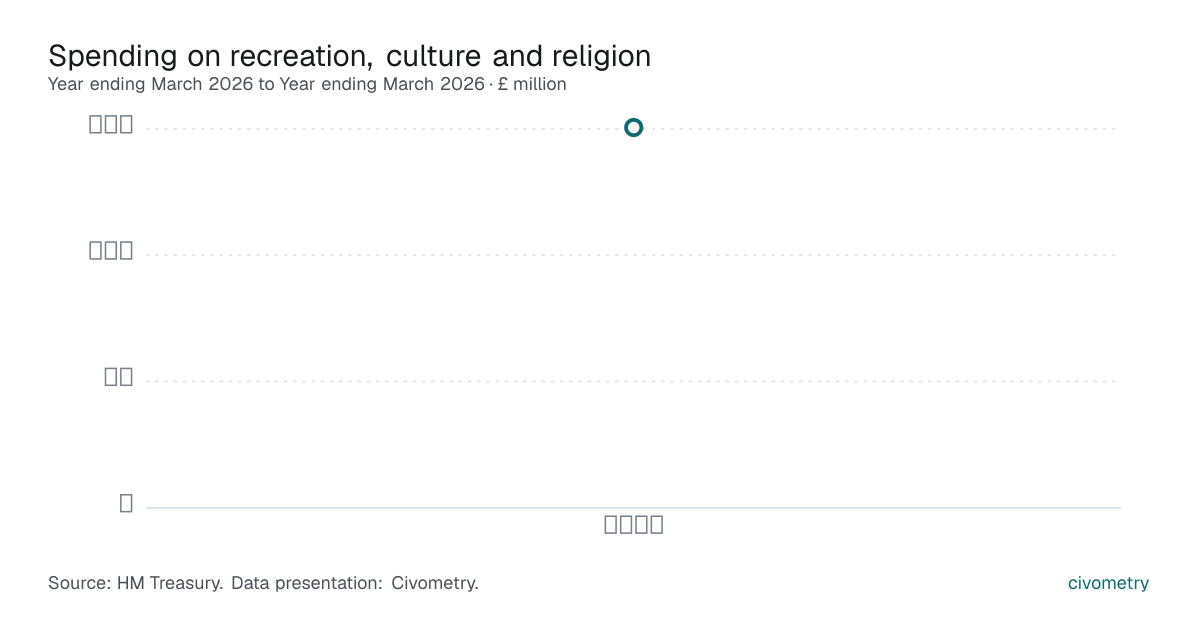
Task: Click 'Civometry.' in the data presentation credit
Action: (435, 583)
